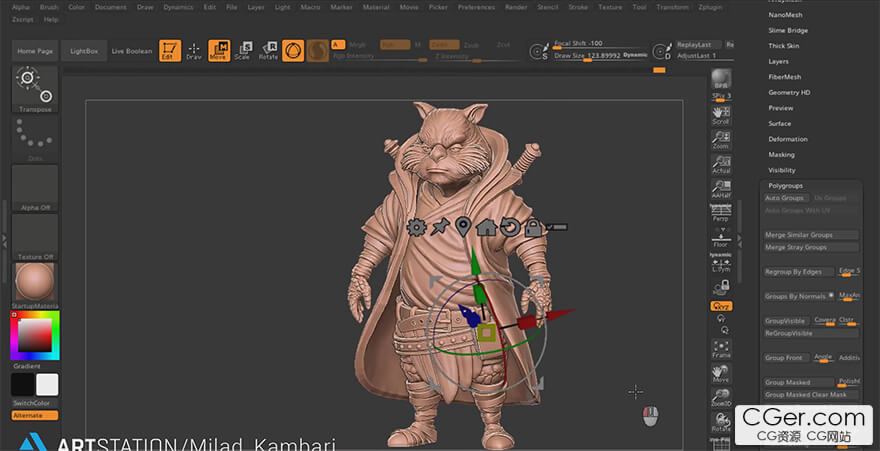Click the Scroll canvas icon
Viewport: 880px width, 451px height.
(721, 115)
